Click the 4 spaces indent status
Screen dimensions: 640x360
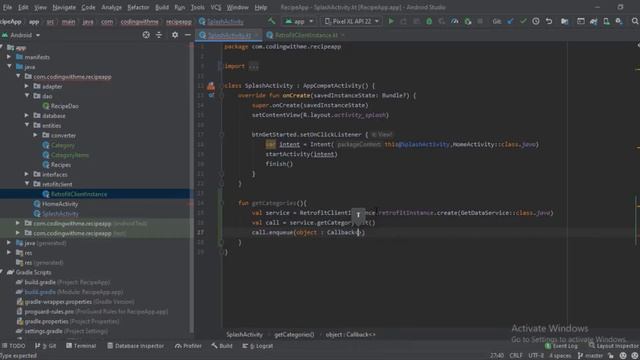click(560, 356)
